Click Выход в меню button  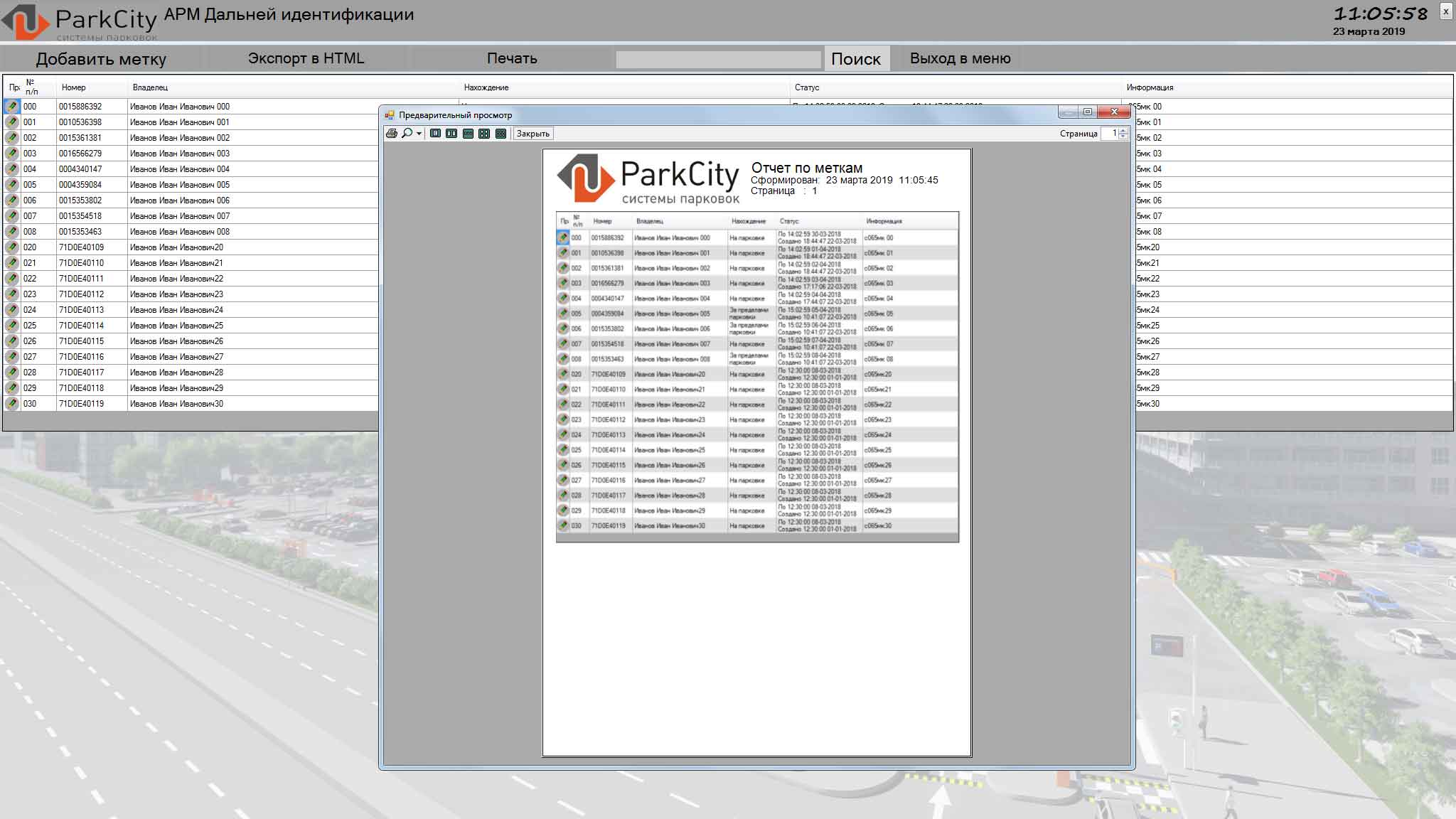click(x=960, y=58)
